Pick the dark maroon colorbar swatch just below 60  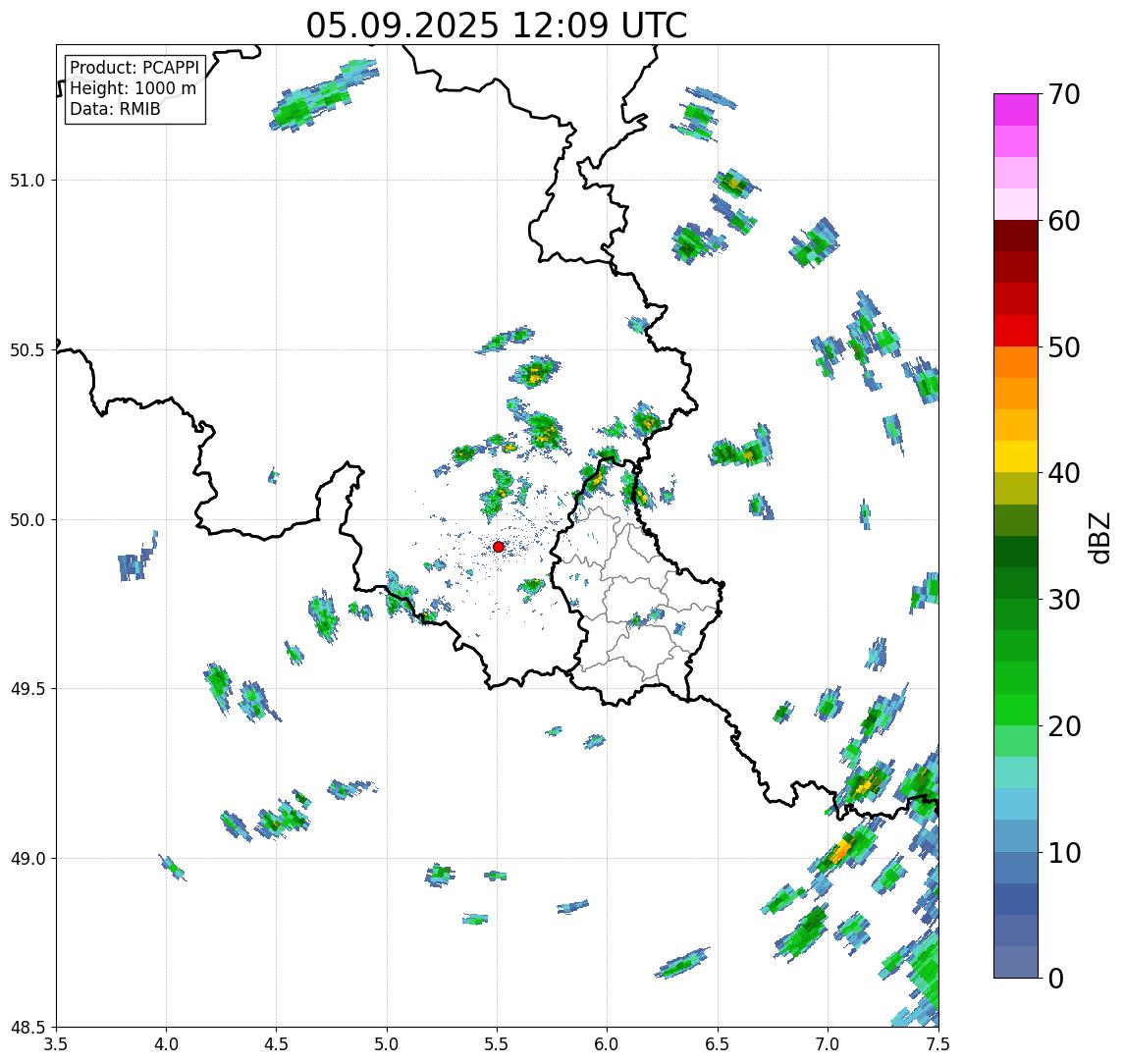[x=1016, y=236]
